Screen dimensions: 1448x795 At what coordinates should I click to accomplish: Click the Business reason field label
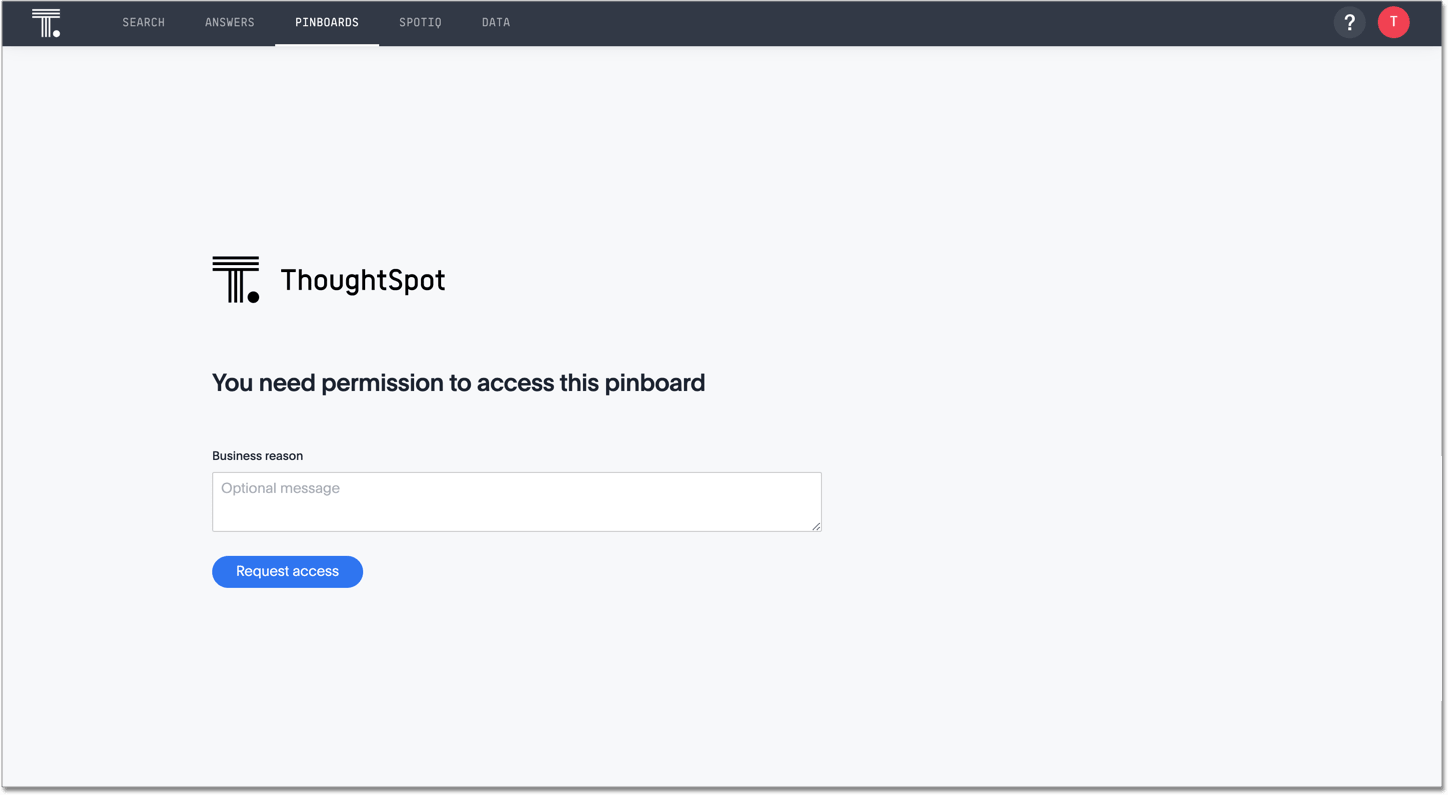coord(256,455)
